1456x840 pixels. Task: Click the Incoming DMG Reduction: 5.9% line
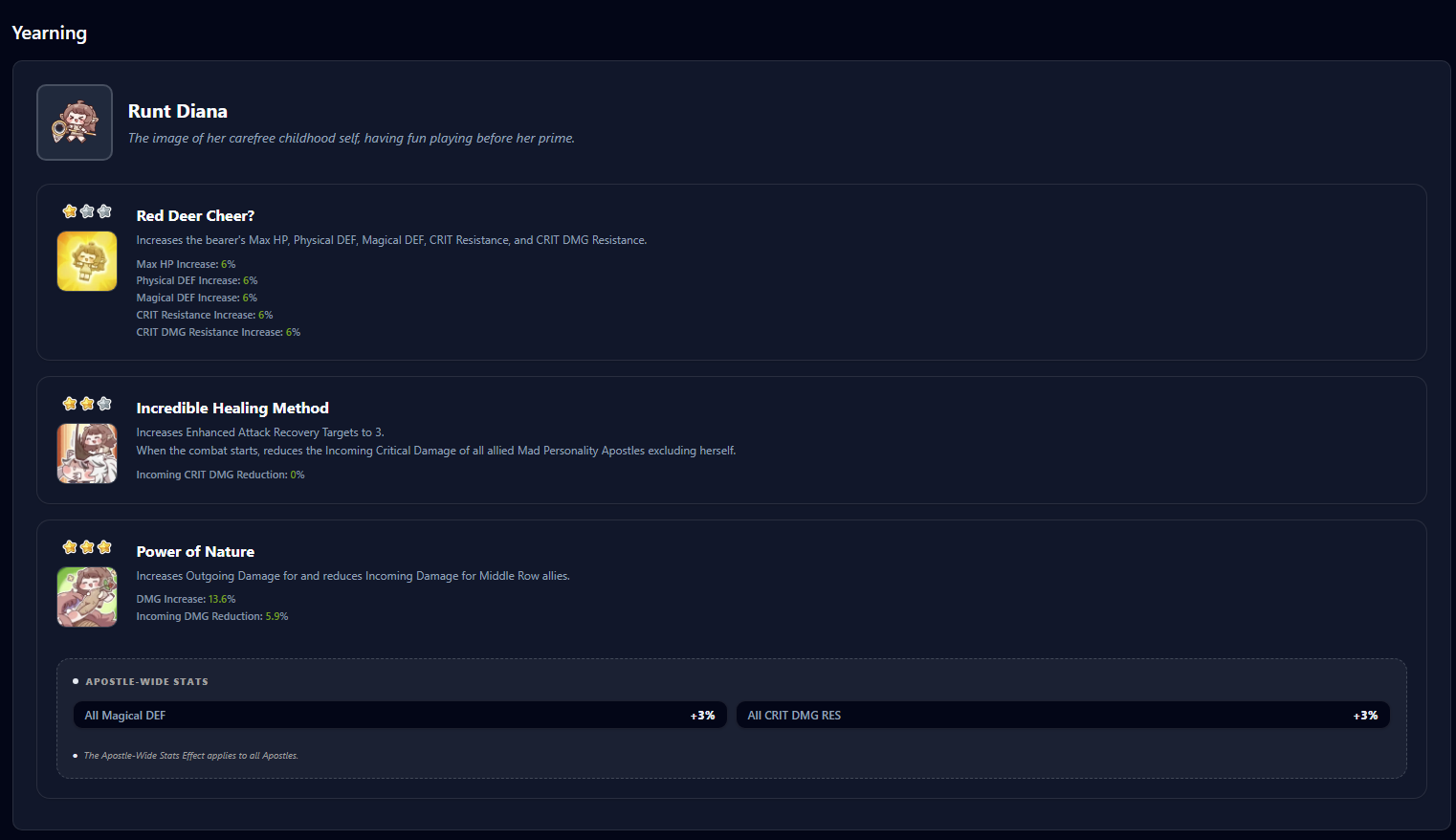click(212, 616)
